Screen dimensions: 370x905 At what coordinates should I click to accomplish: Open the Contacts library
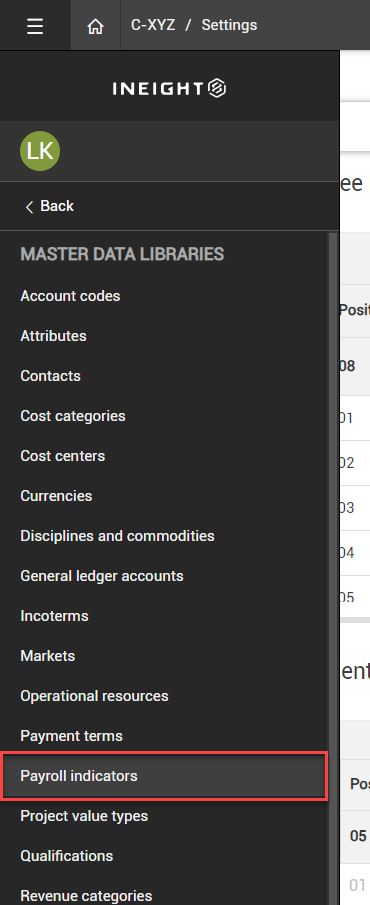point(50,376)
